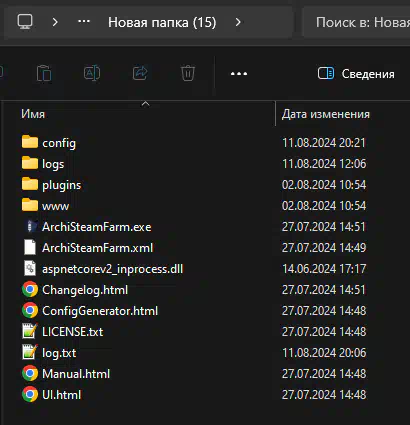Select the ArchiSteamFarm.exe application icon
The height and width of the screenshot is (425, 410).
[30, 226]
